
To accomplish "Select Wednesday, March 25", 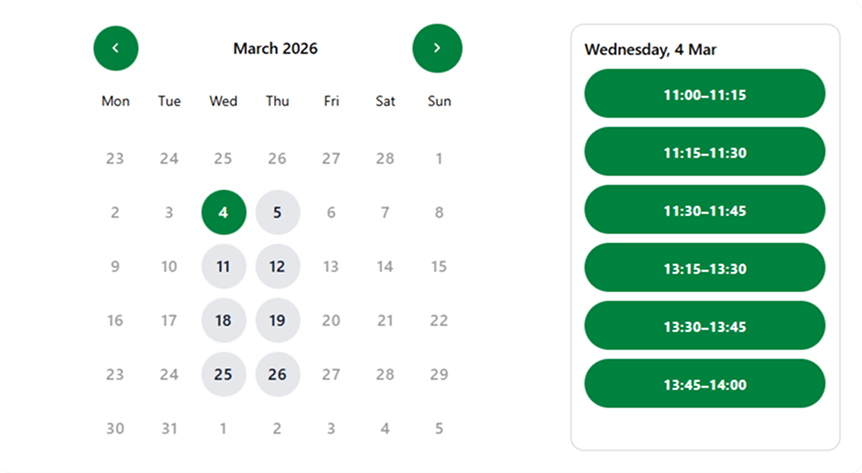I will click(224, 374).
